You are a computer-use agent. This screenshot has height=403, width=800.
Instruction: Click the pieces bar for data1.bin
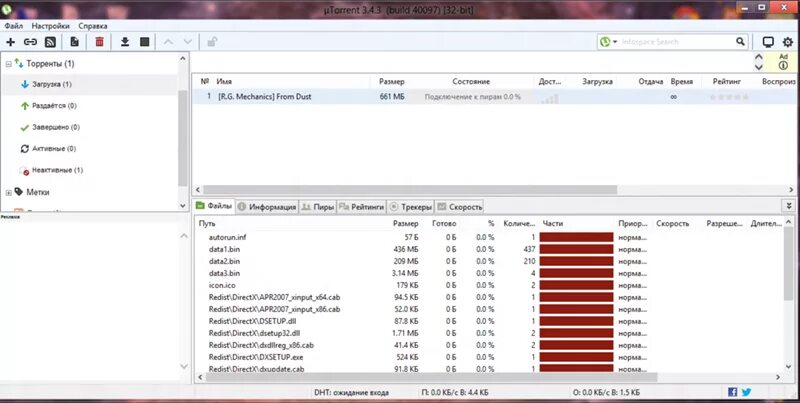[x=577, y=249]
